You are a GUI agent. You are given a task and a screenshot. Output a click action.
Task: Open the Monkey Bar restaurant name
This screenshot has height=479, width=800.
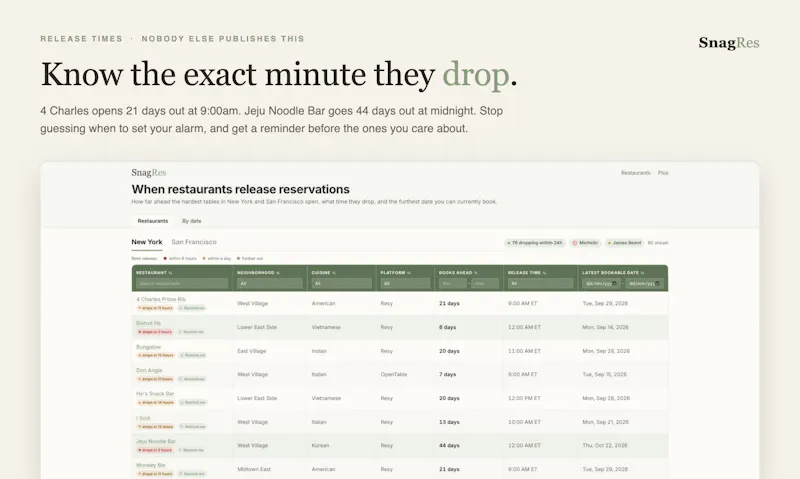pos(151,465)
